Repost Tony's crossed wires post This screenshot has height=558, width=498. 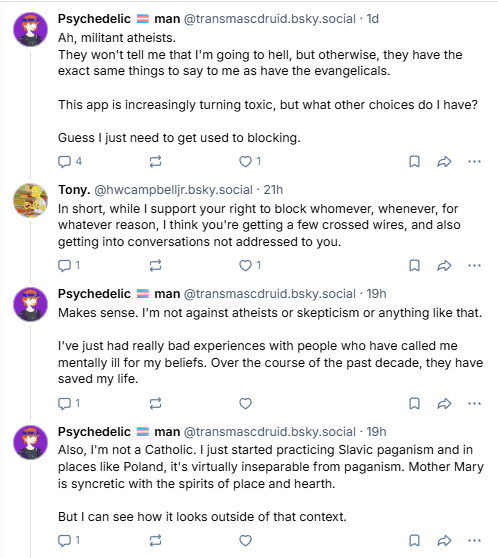[155, 265]
